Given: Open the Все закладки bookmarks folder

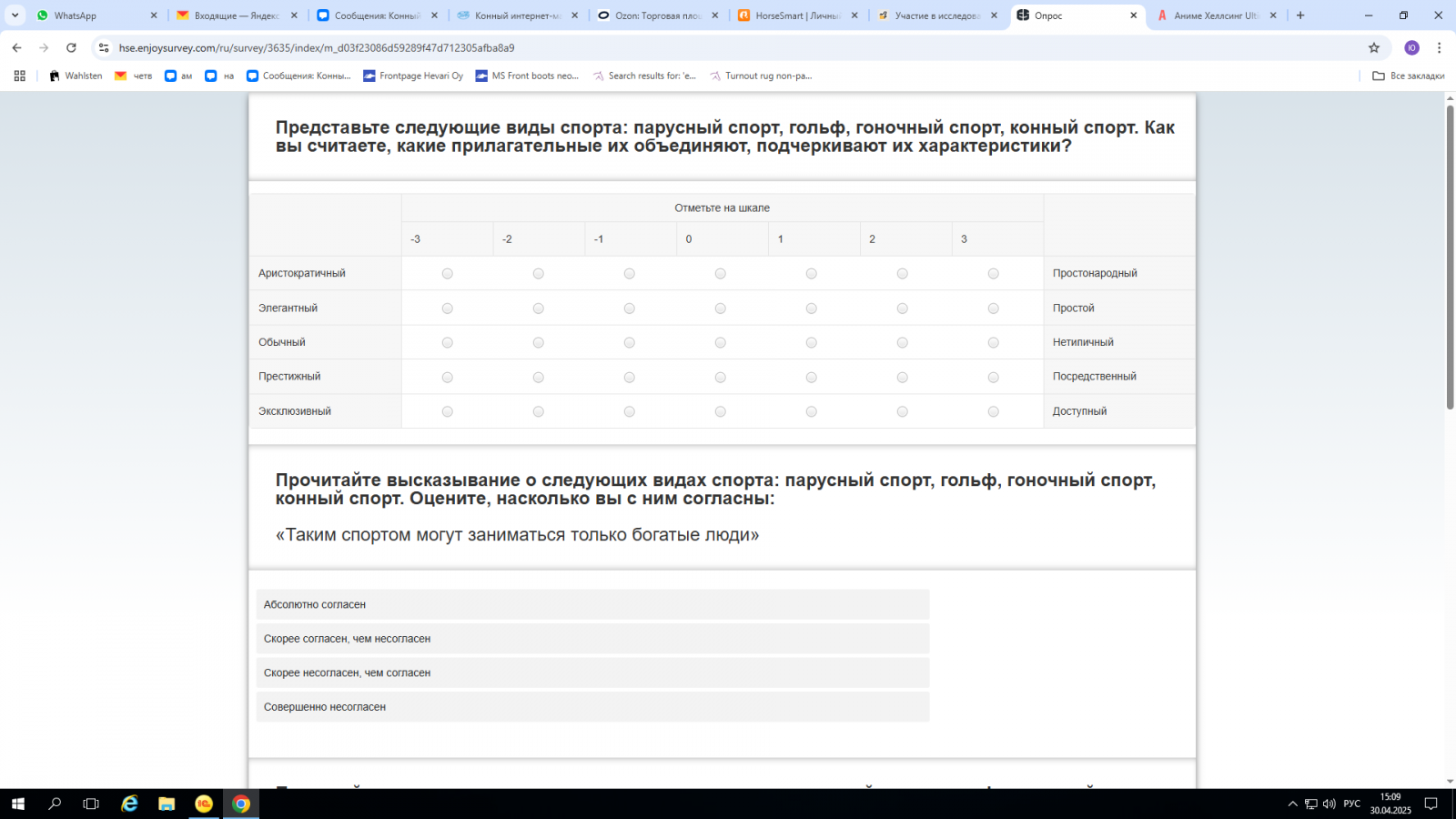Looking at the screenshot, I should (1409, 76).
